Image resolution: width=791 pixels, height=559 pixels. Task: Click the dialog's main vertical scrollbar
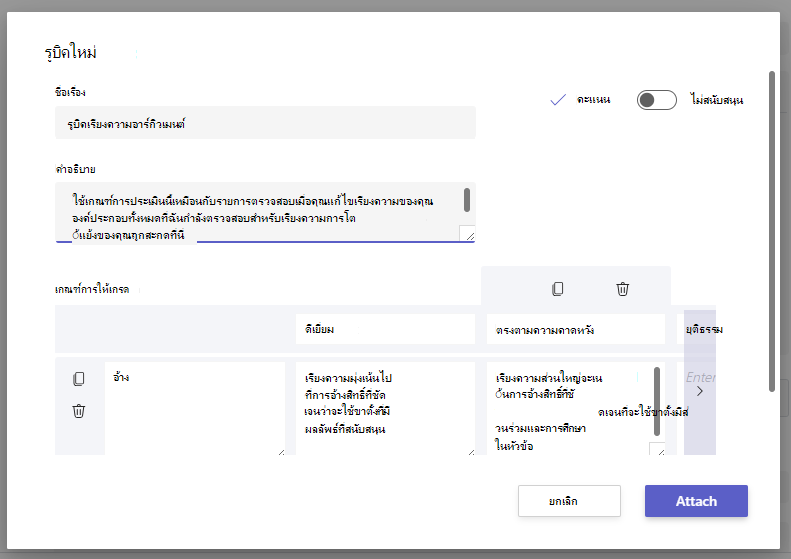pyautogui.click(x=771, y=231)
